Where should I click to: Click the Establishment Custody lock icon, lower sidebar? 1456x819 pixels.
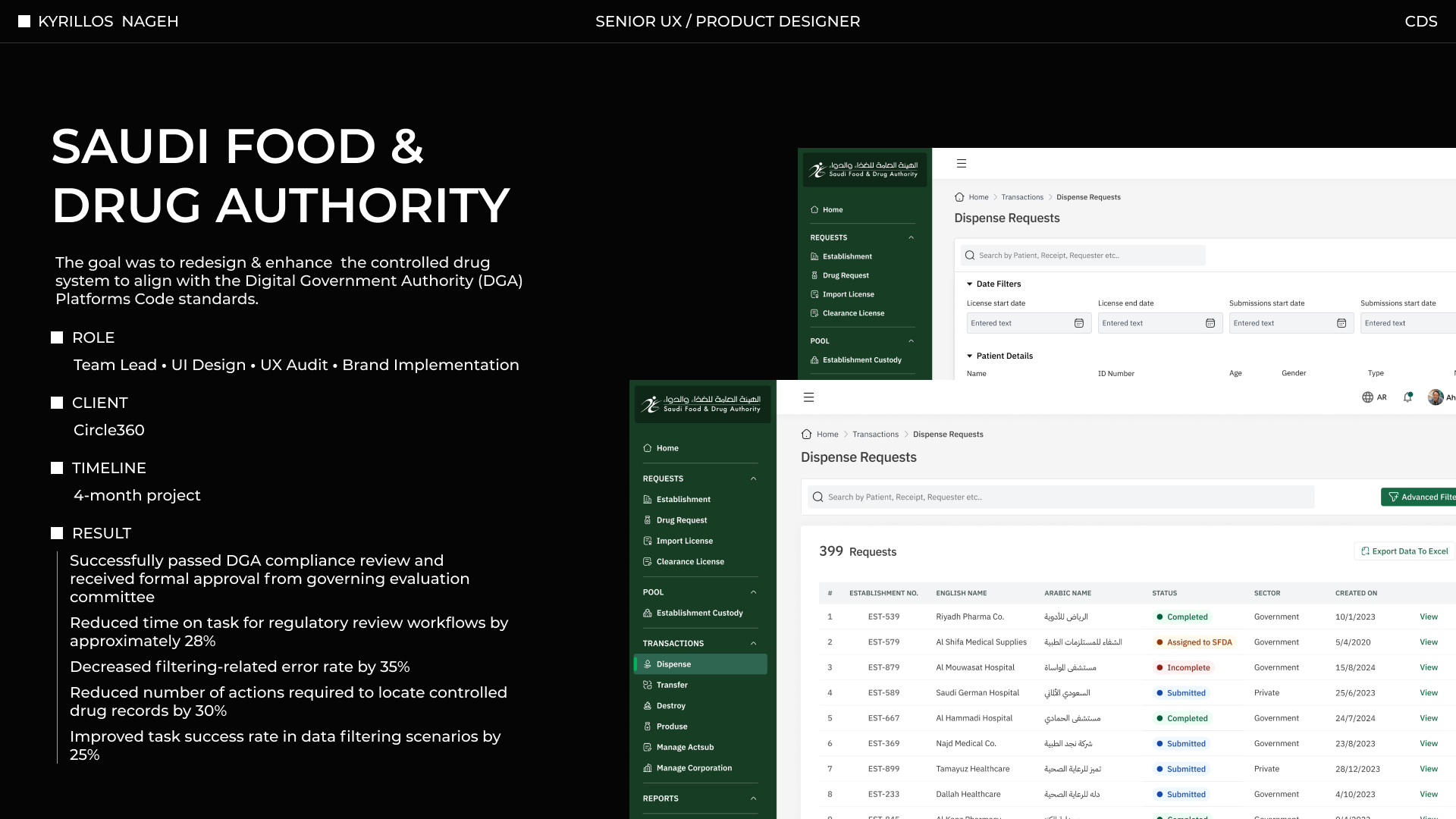[648, 613]
